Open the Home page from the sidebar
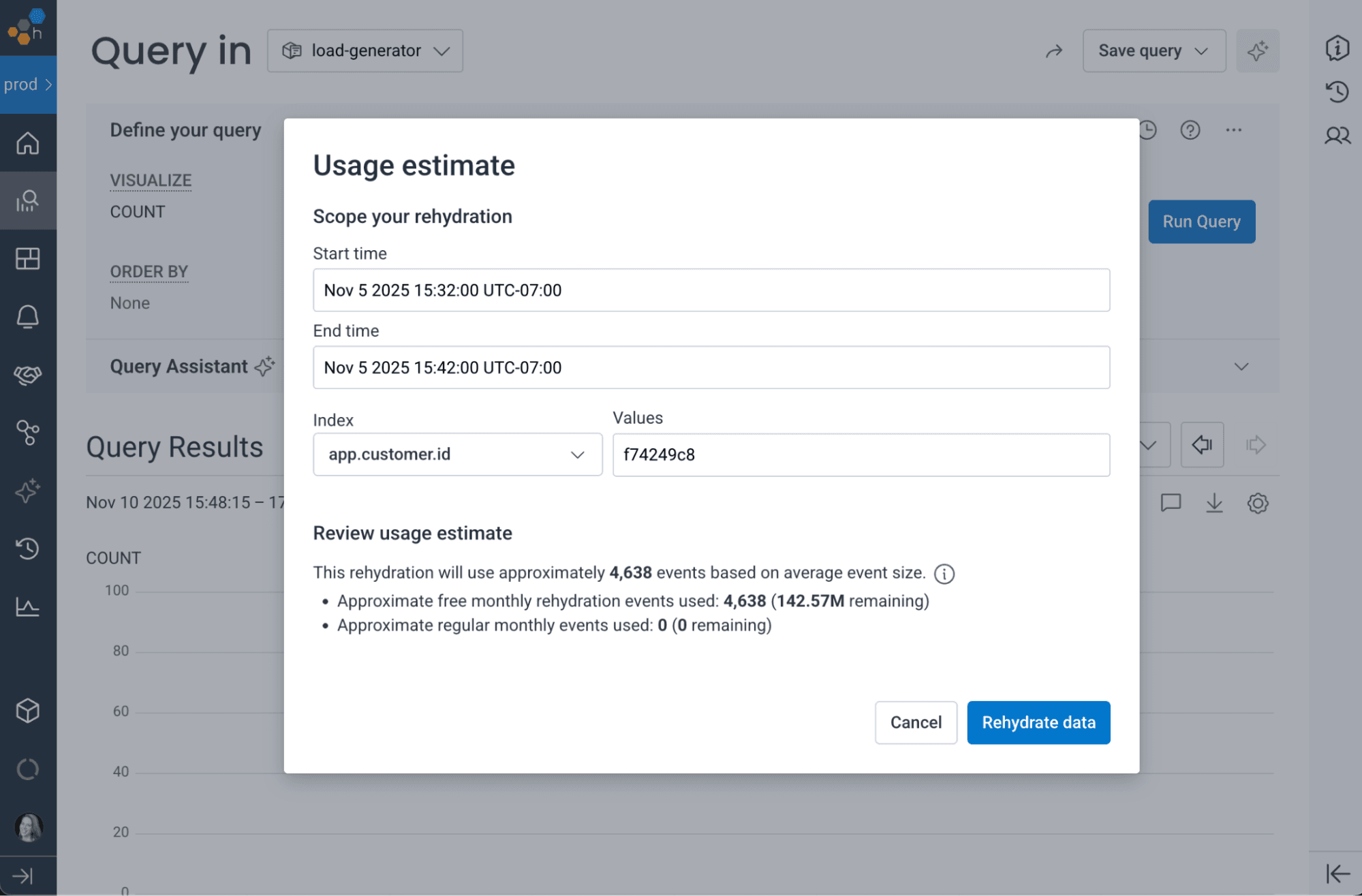Viewport: 1362px width, 896px height. click(x=28, y=144)
